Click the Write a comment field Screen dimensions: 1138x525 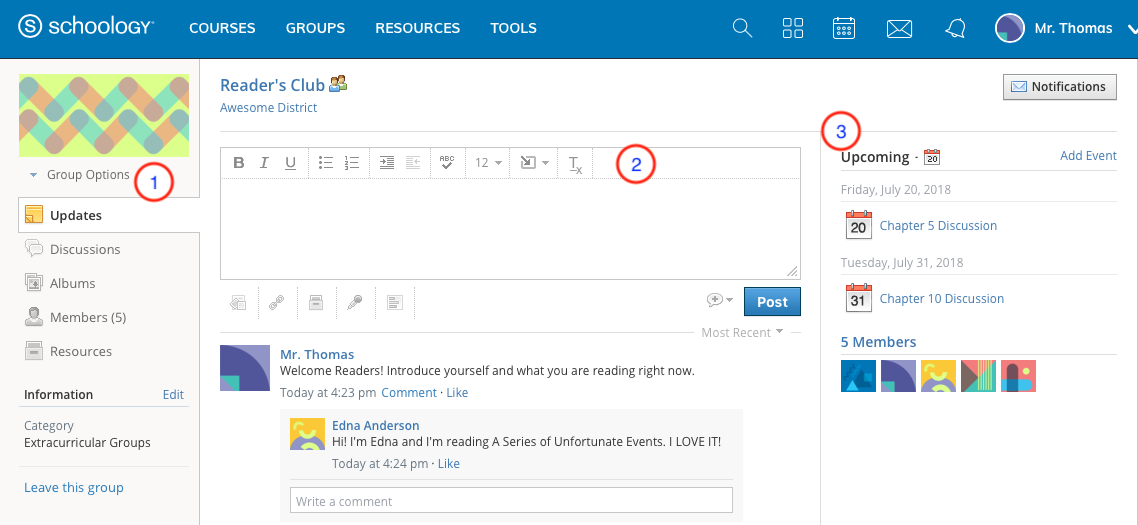[511, 500]
